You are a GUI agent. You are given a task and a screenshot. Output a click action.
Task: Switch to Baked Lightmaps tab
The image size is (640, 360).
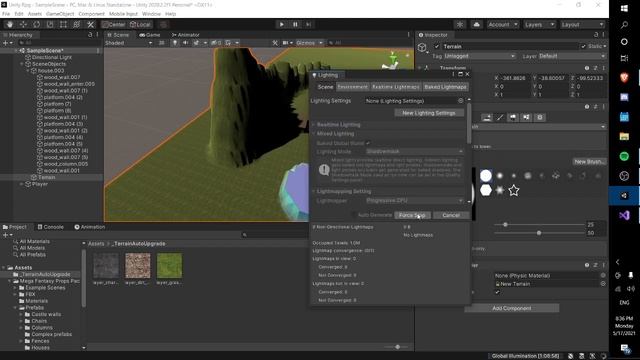(x=445, y=87)
